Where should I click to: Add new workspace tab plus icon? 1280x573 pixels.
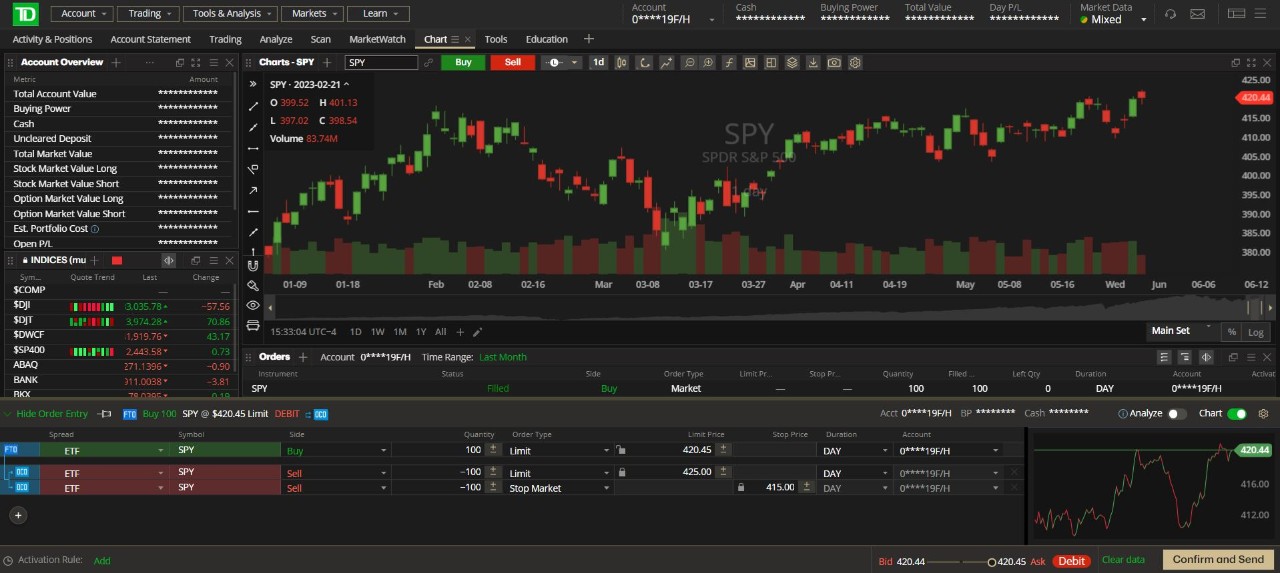point(589,39)
